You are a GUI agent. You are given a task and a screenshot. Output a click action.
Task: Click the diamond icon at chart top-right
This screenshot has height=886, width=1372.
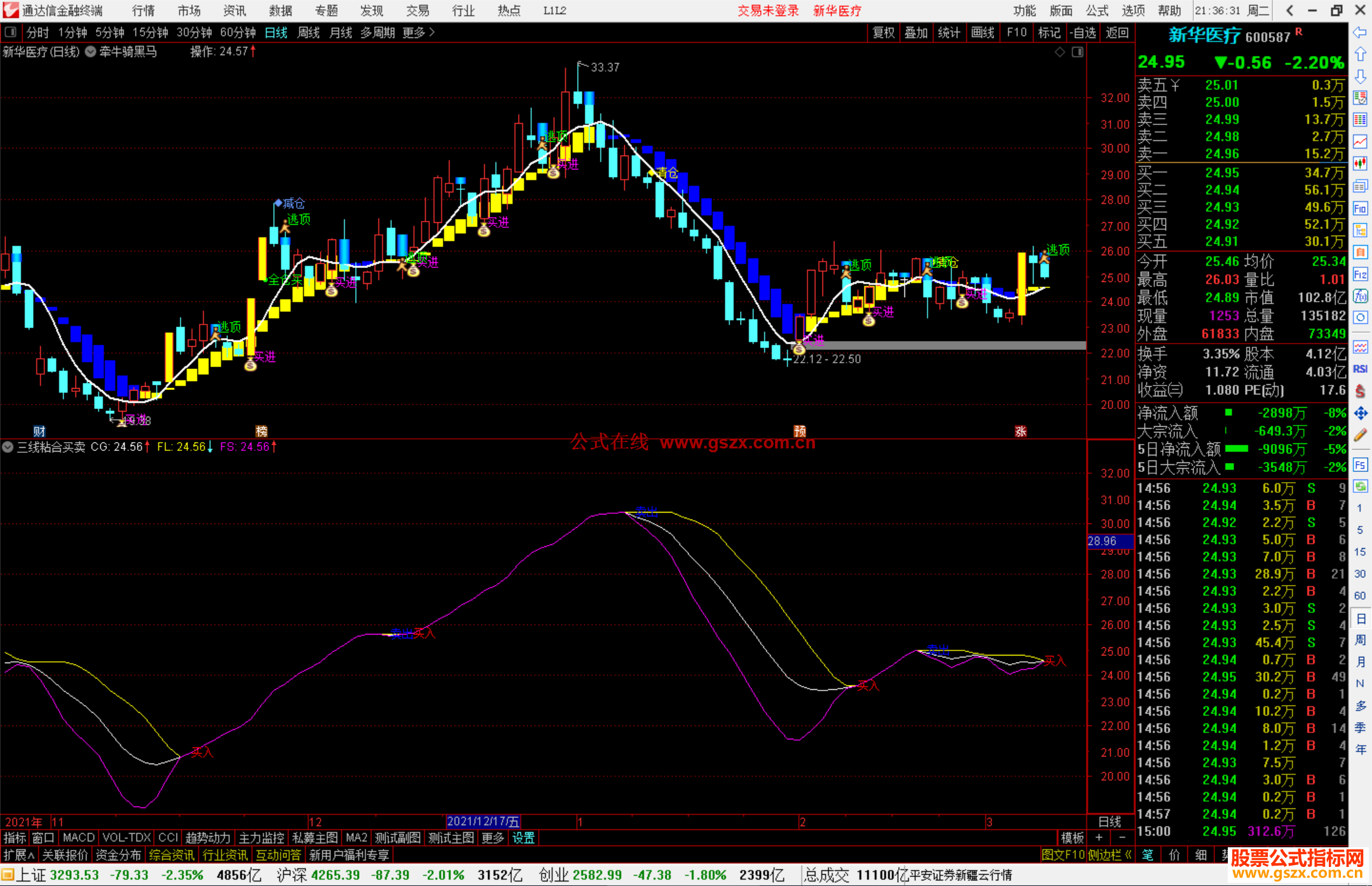[1059, 52]
